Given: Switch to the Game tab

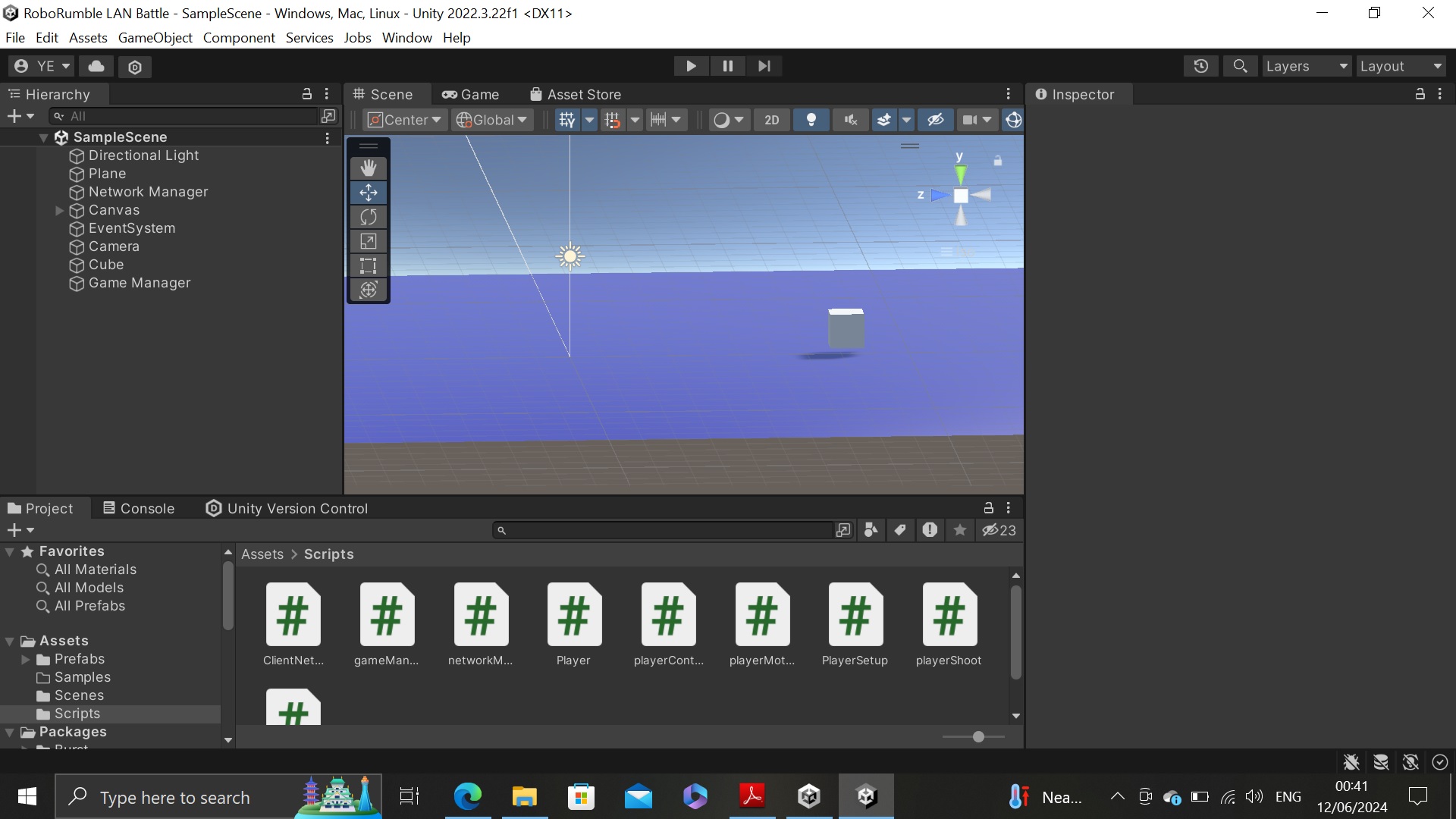Looking at the screenshot, I should click(x=471, y=95).
